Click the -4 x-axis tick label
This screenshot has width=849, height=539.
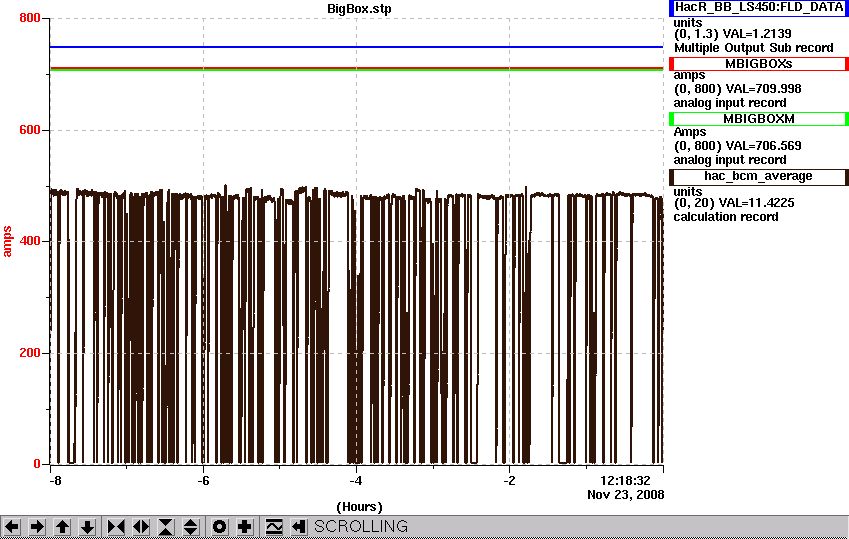click(356, 481)
